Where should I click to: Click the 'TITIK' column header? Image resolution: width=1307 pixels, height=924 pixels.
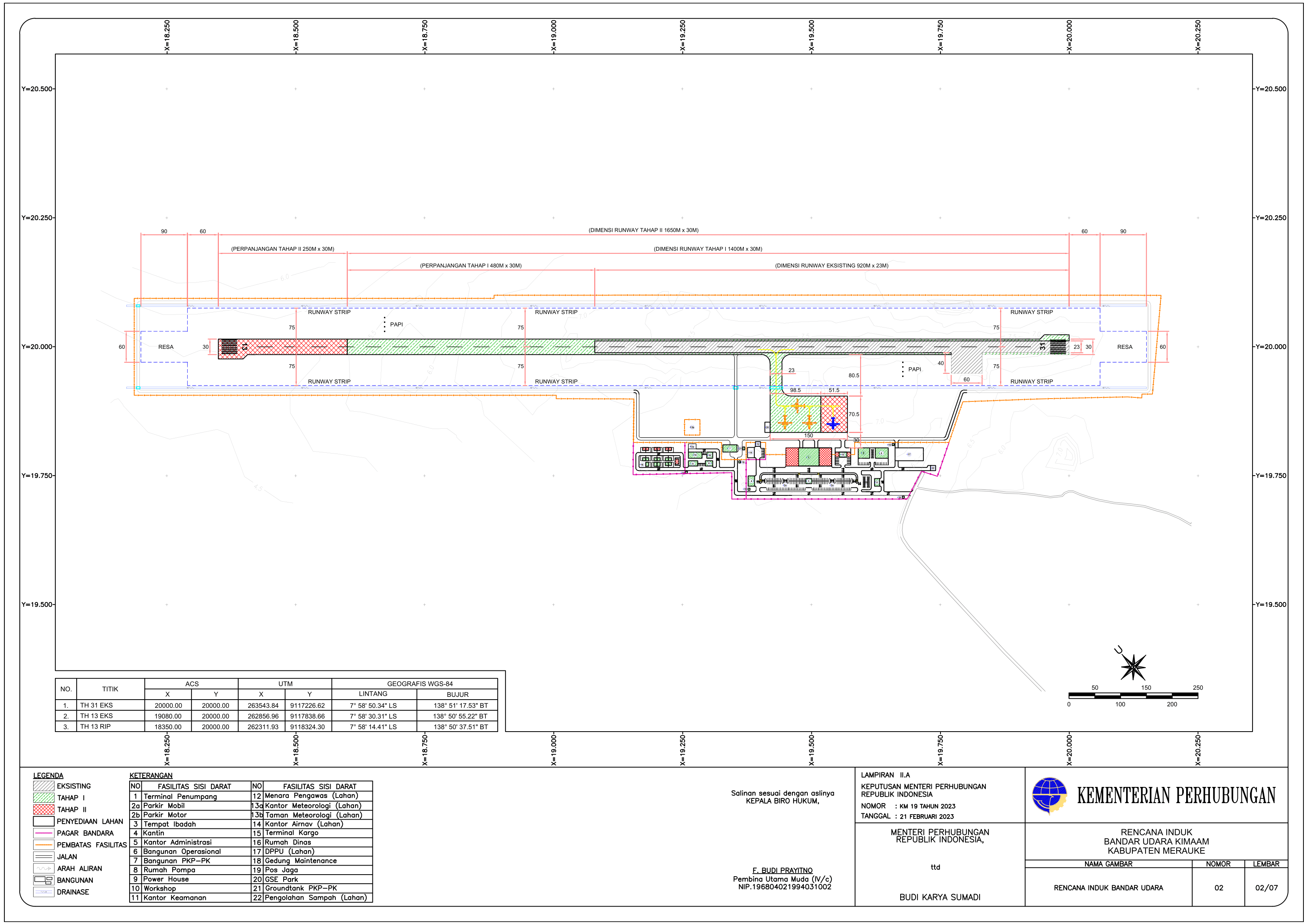pyautogui.click(x=110, y=689)
